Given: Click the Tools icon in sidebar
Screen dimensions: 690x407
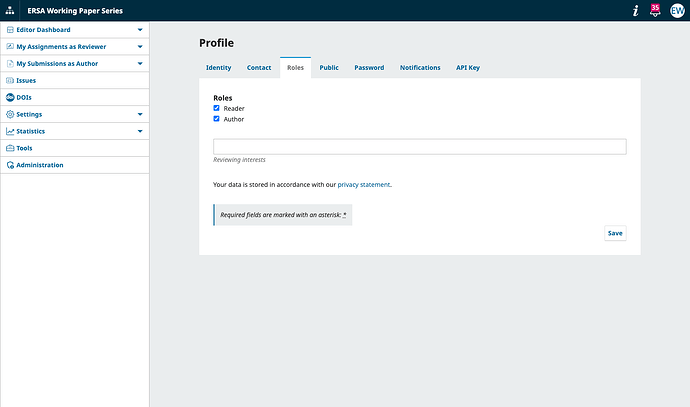Looking at the screenshot, I should (x=10, y=148).
